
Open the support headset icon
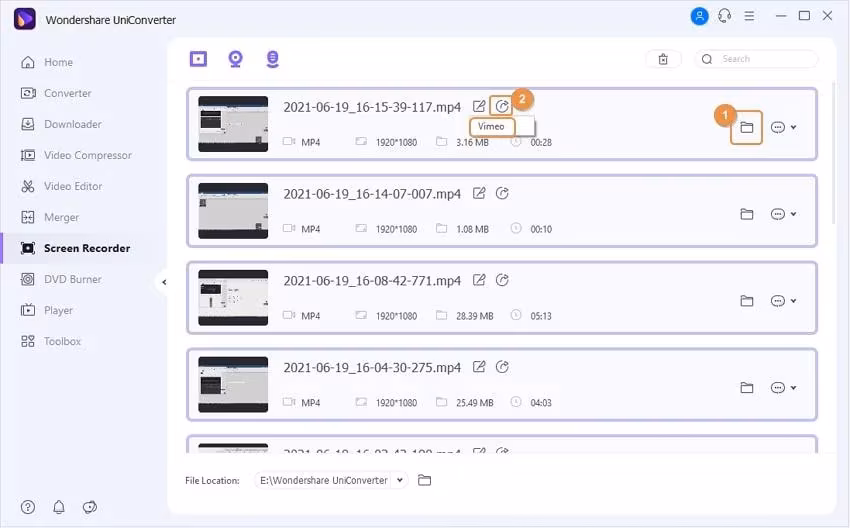(725, 16)
